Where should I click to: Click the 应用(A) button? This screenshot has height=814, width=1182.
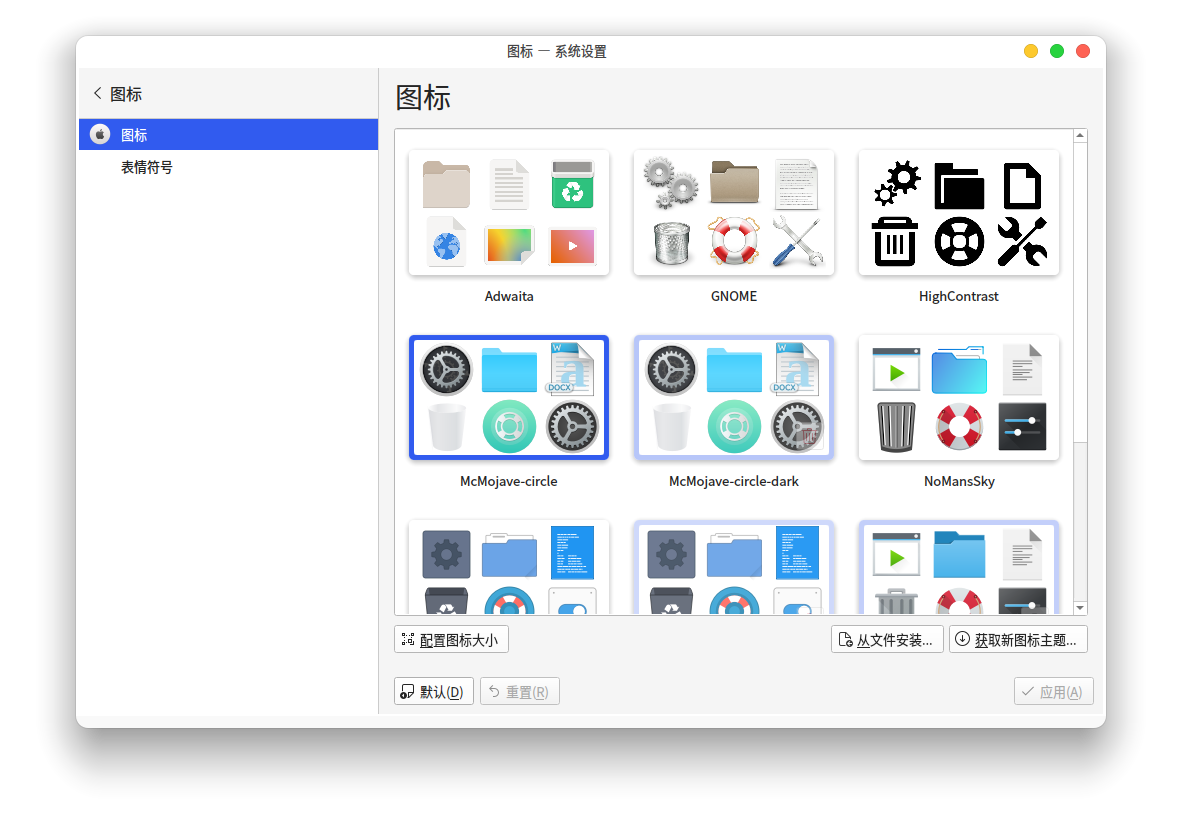click(1053, 691)
